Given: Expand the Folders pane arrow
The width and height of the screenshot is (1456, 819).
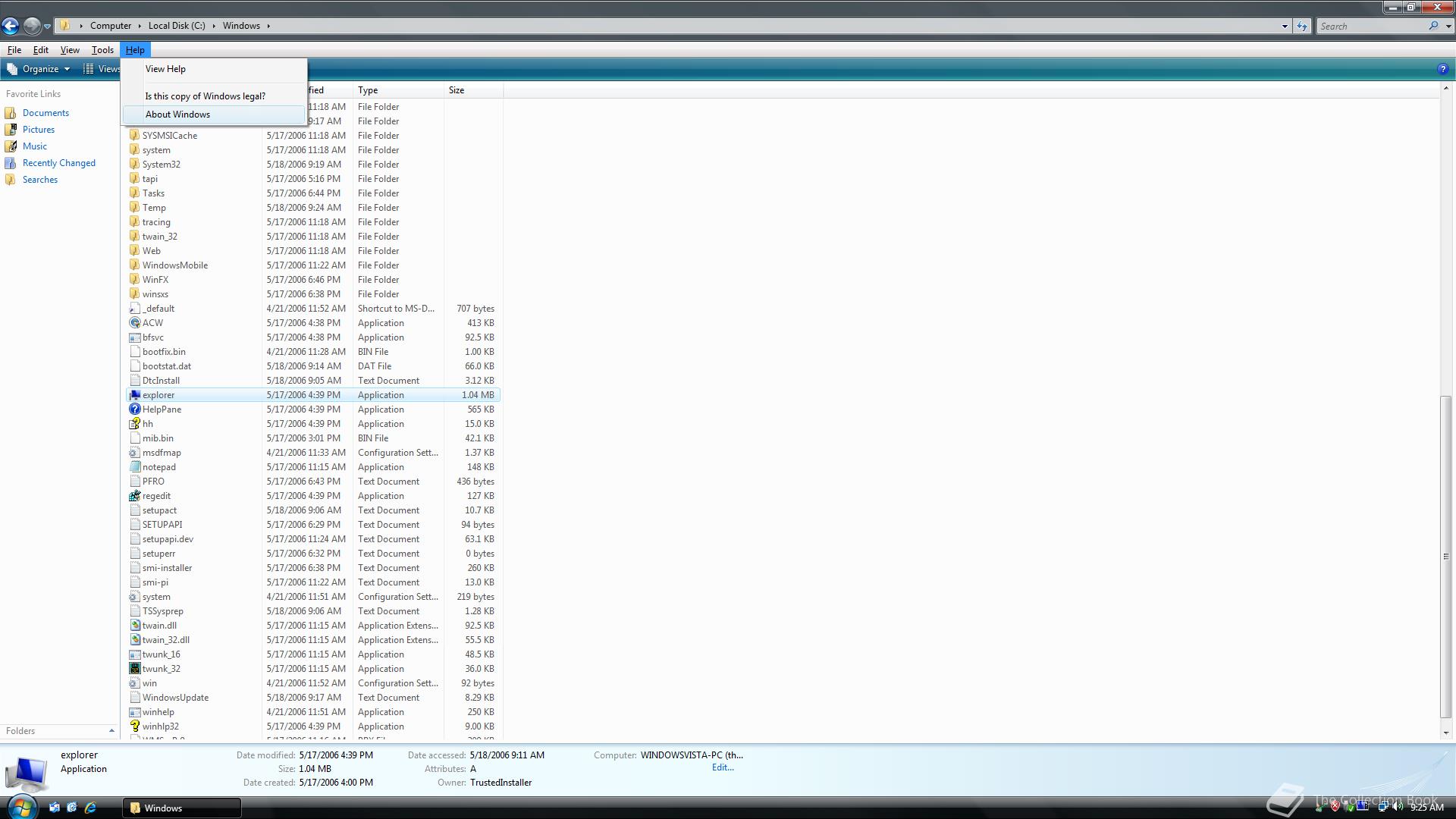Looking at the screenshot, I should (111, 731).
